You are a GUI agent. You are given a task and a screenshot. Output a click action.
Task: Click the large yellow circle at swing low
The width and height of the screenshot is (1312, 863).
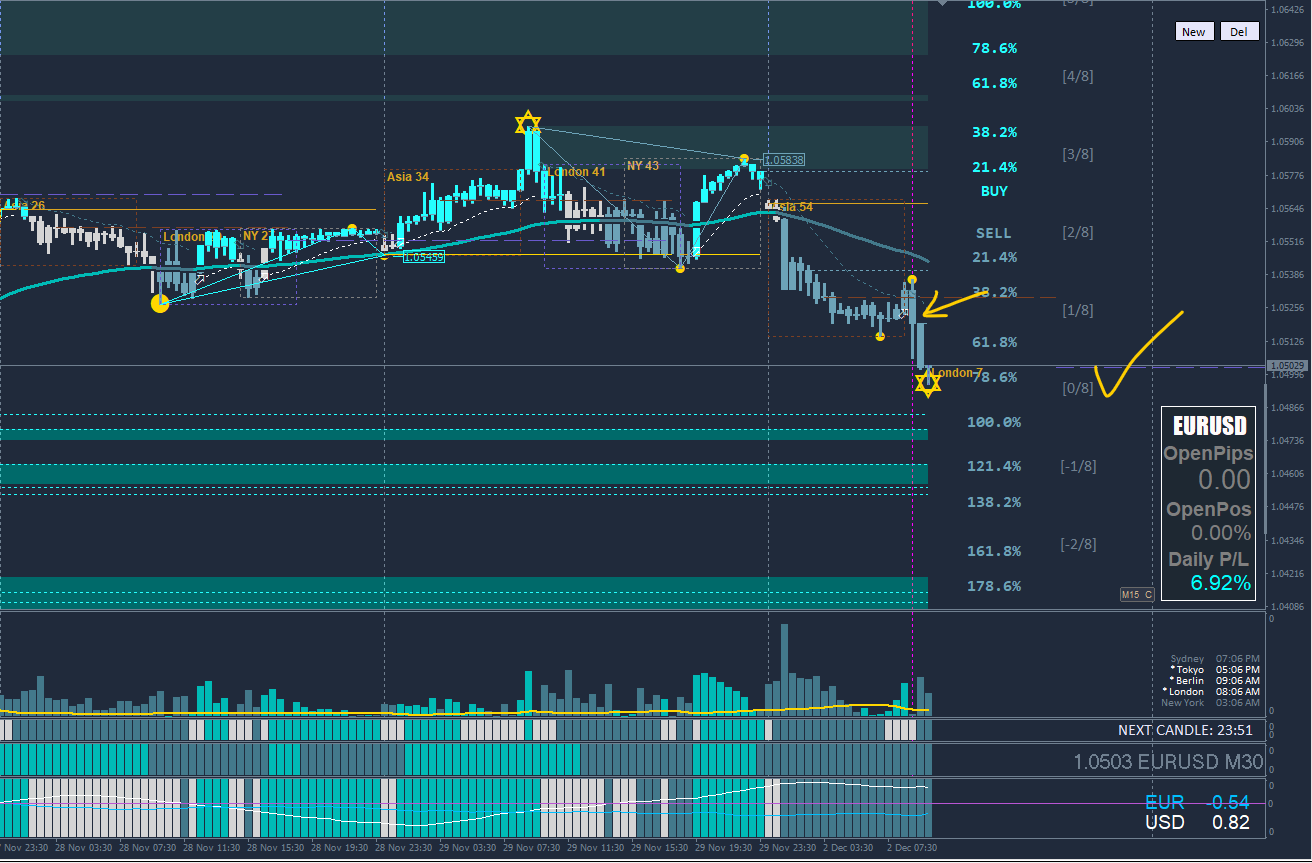(x=160, y=303)
